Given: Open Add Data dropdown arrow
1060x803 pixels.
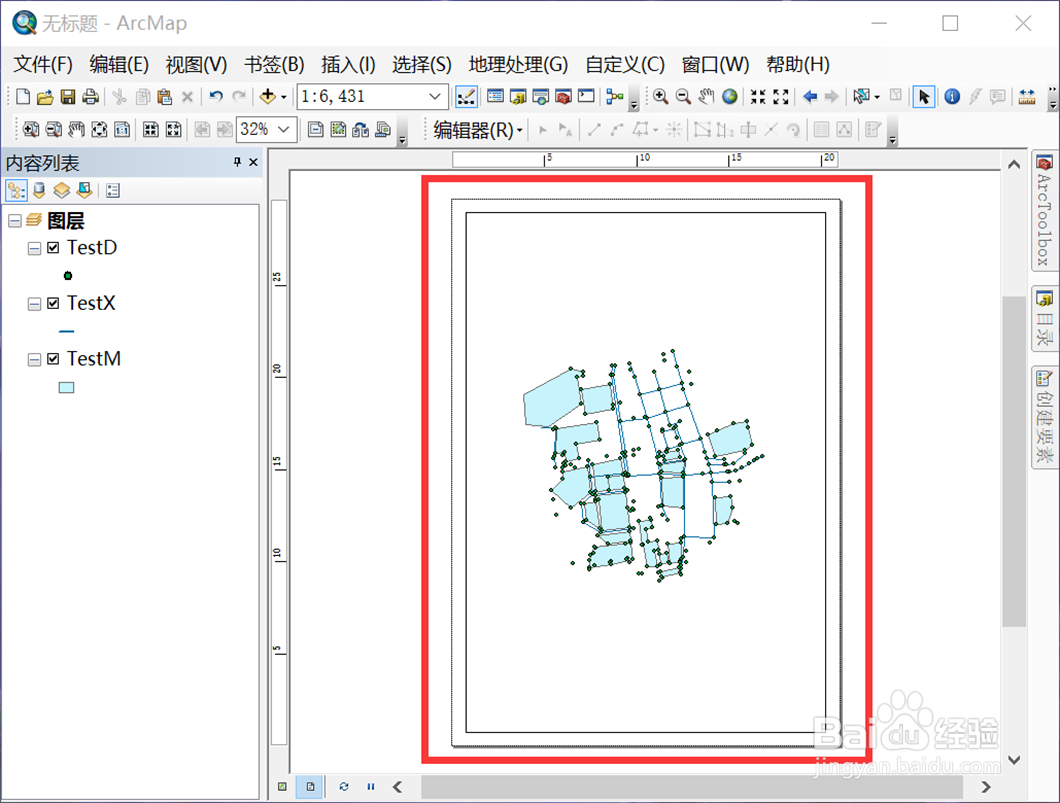Looking at the screenshot, I should [284, 97].
